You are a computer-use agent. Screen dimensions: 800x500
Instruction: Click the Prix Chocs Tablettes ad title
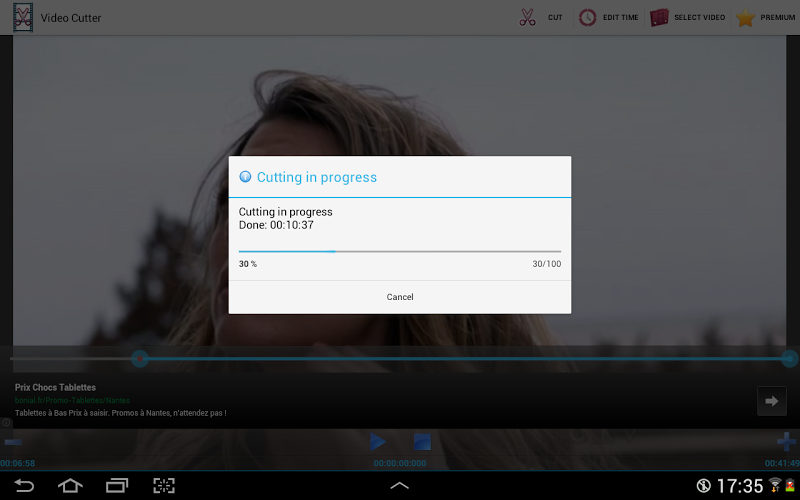tap(55, 387)
